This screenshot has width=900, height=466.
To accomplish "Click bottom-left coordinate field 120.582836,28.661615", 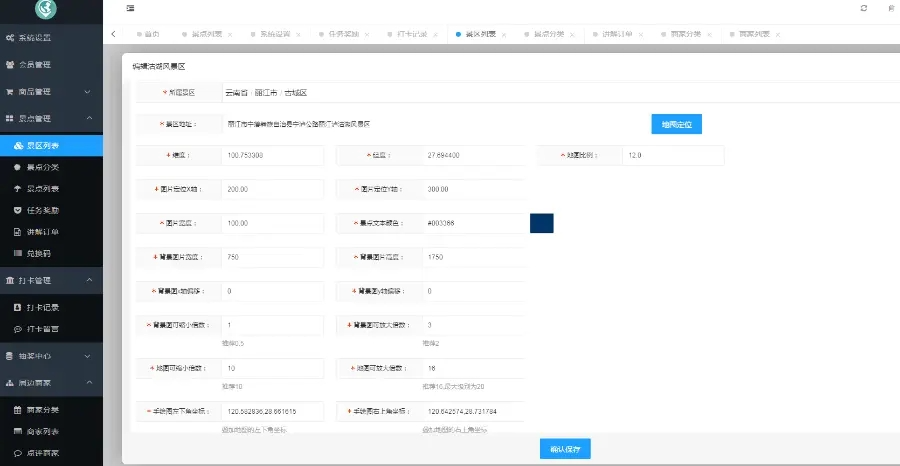I will (273, 411).
